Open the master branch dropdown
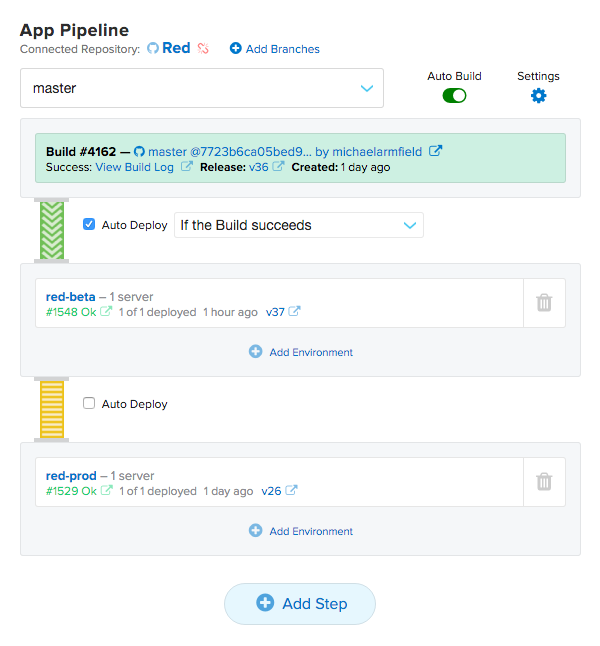Screen dimensions: 600x646 point(202,88)
